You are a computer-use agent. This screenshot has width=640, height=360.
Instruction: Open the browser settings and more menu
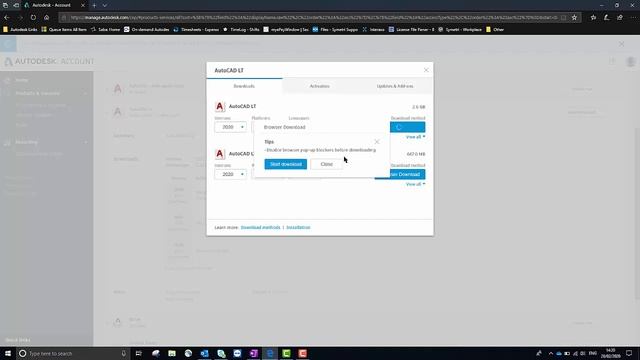click(633, 17)
